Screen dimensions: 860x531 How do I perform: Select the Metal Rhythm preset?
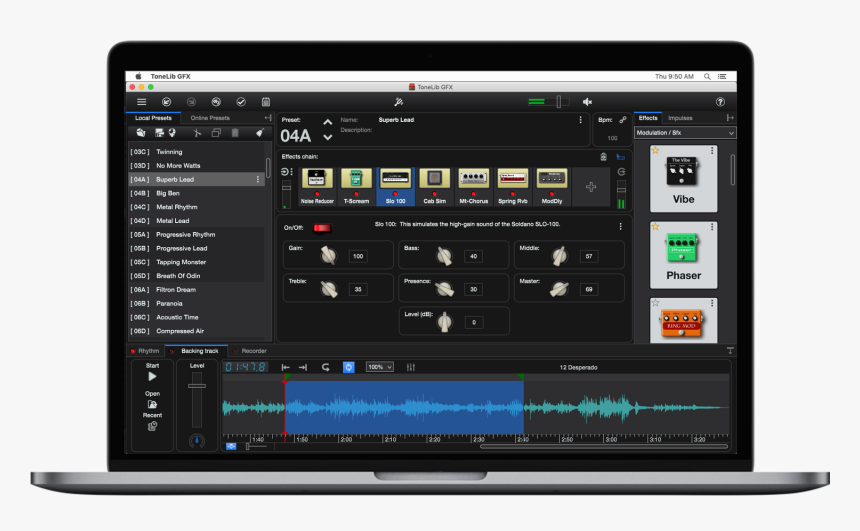(x=196, y=207)
